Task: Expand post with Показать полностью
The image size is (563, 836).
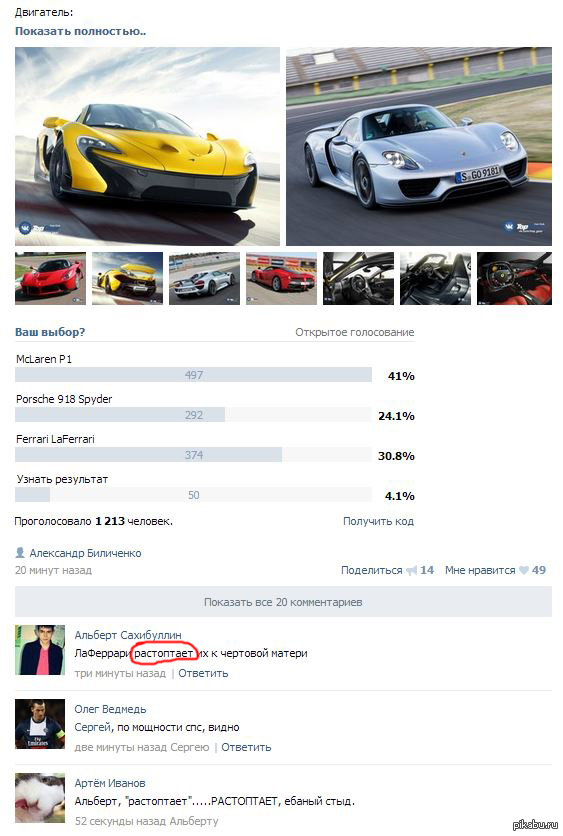Action: tap(81, 31)
